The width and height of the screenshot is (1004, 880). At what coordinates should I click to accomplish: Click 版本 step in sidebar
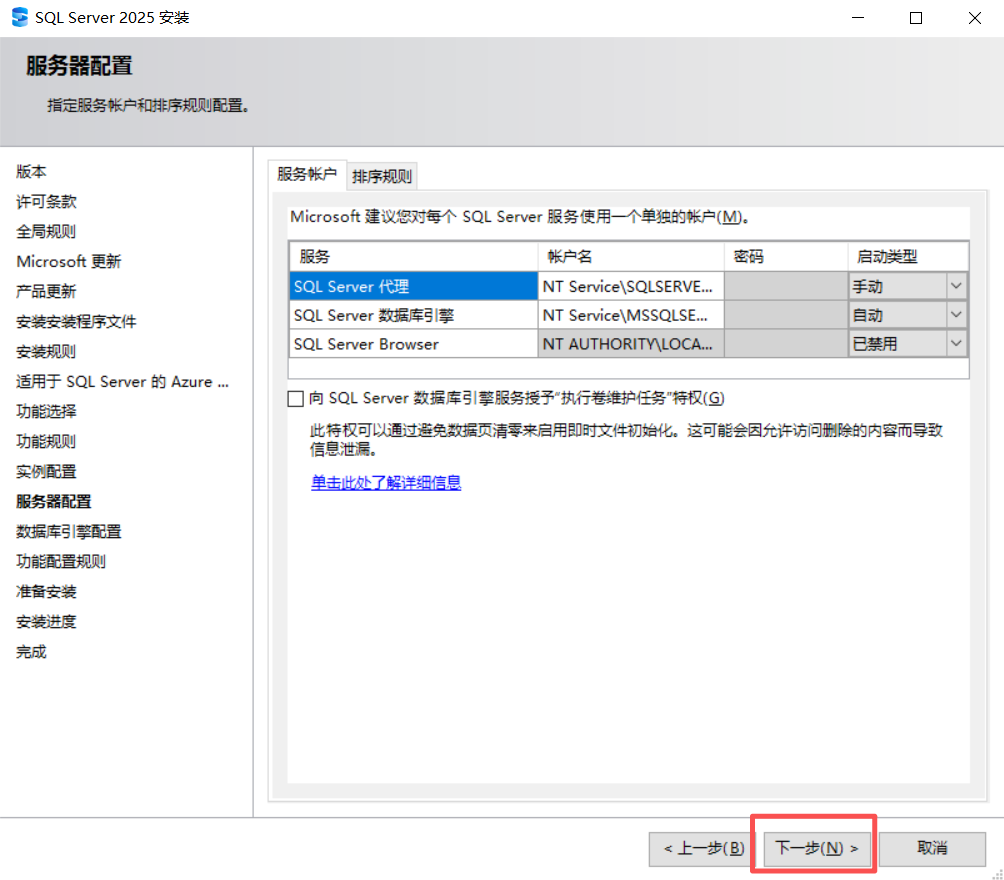pyautogui.click(x=31, y=172)
